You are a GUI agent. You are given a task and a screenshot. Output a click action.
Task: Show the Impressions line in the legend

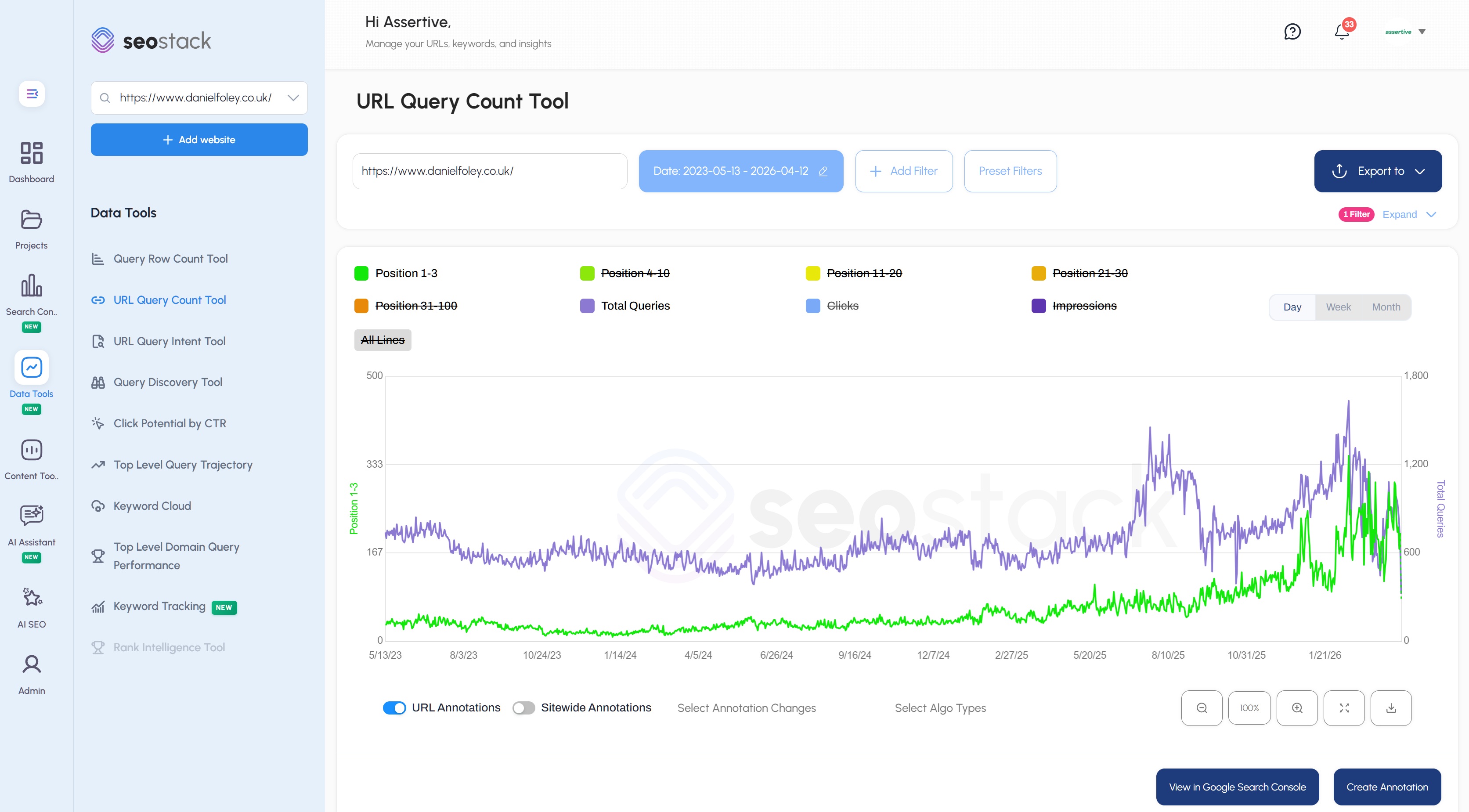[1085, 306]
